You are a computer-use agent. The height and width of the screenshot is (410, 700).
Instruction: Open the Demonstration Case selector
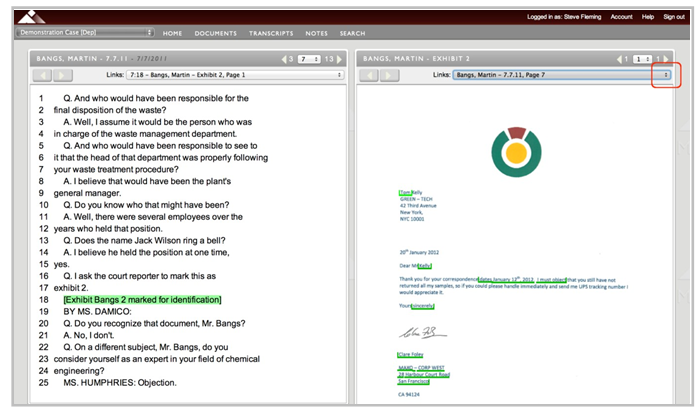(85, 32)
